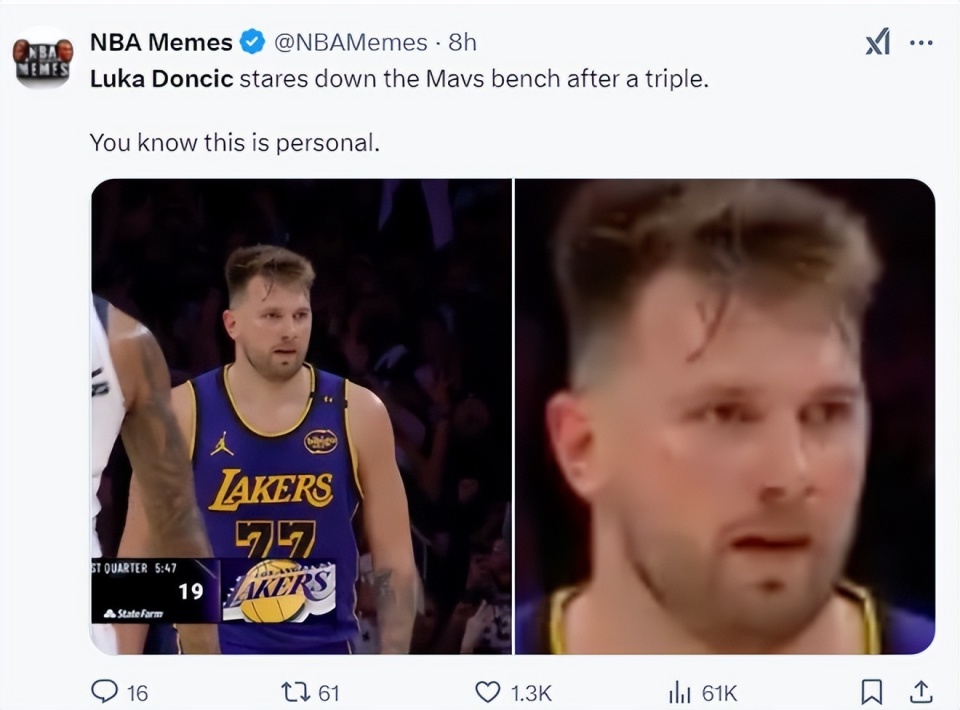Click the like count "1.3K"
This screenshot has height=710, width=960.
coord(530,692)
